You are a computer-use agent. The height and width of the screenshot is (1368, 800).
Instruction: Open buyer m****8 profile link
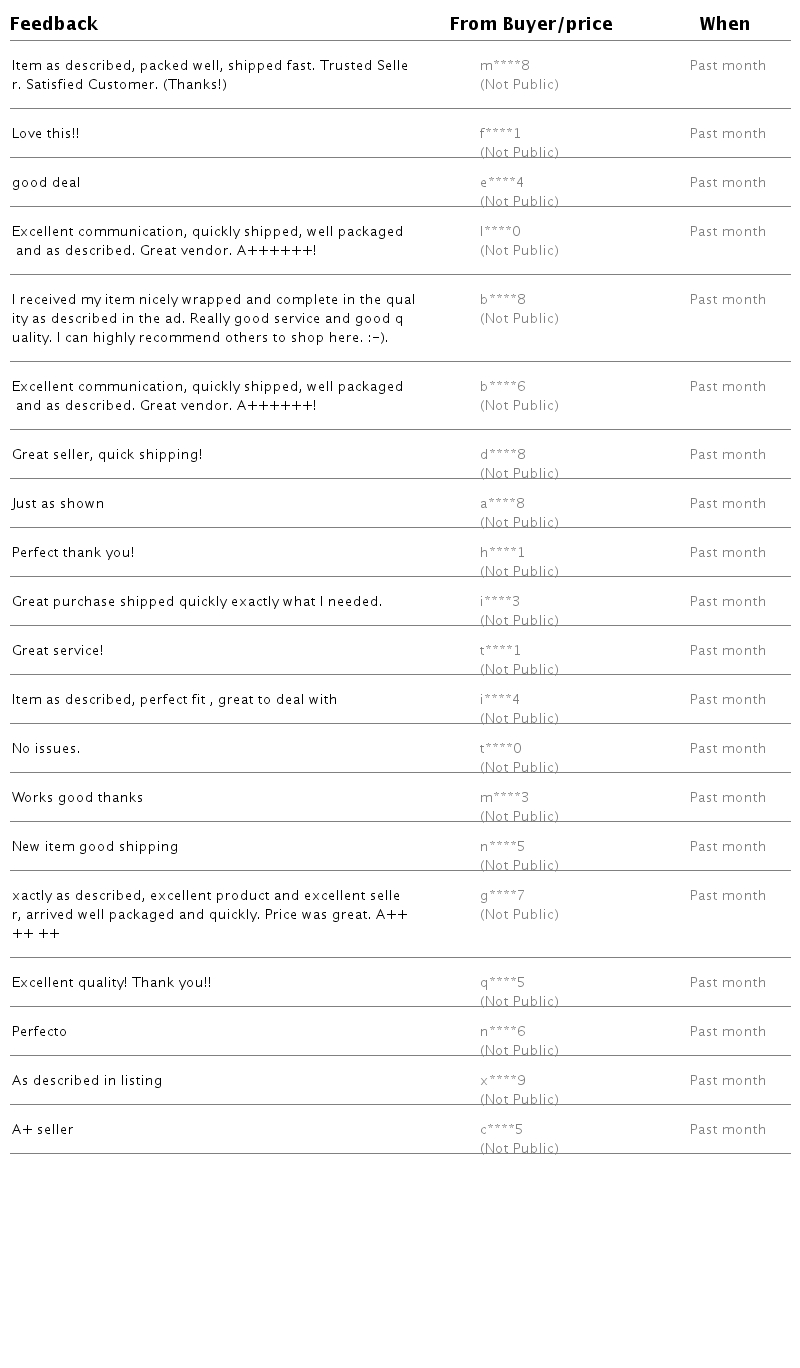coord(504,66)
